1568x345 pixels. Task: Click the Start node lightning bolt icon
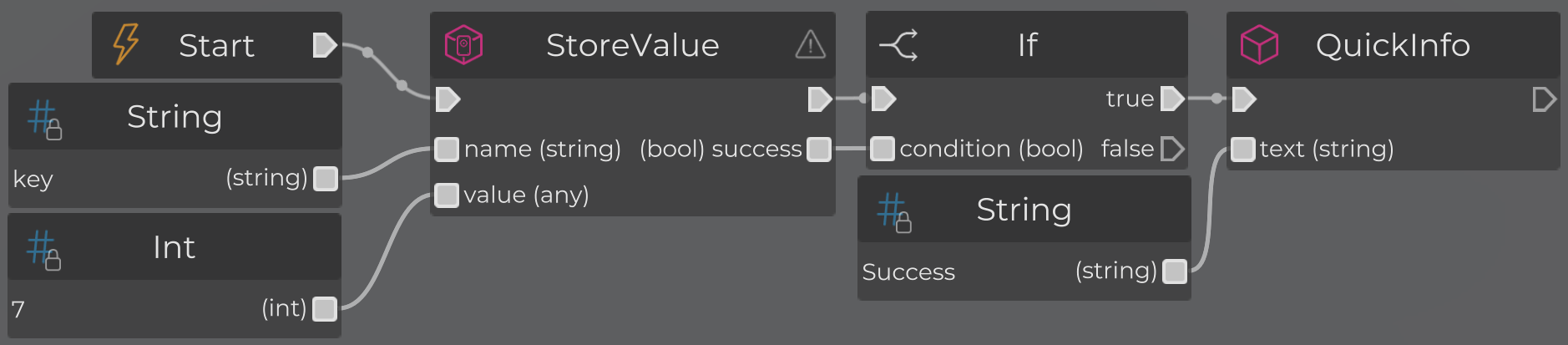click(126, 44)
